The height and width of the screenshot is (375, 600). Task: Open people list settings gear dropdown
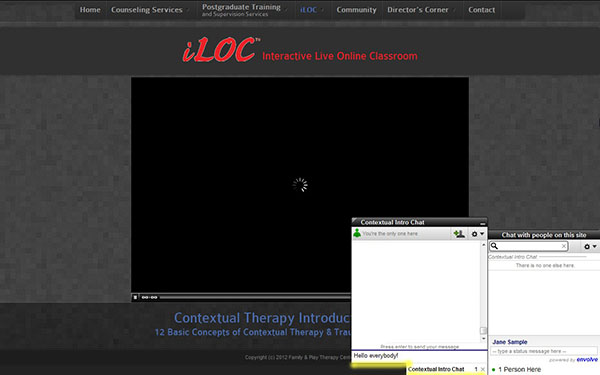590,247
